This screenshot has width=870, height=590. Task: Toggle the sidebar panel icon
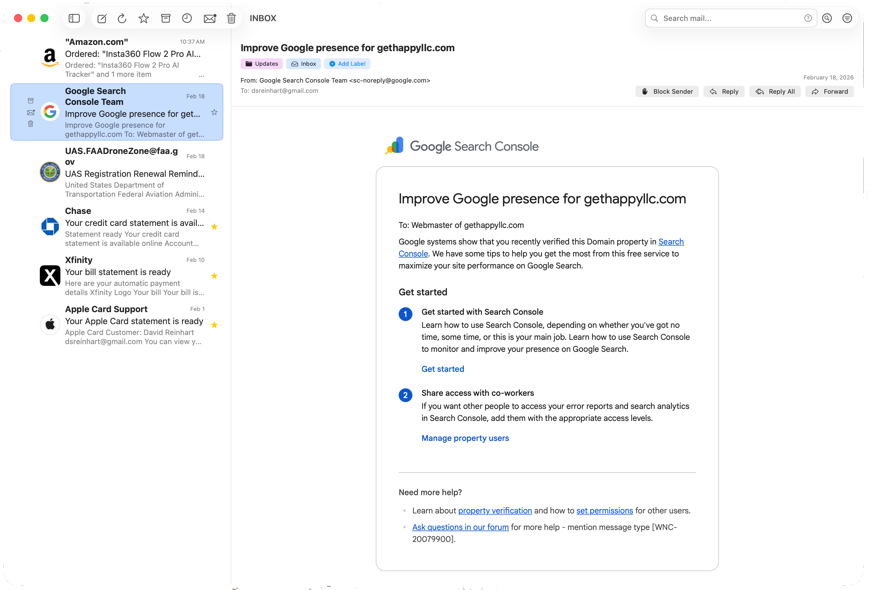74,18
